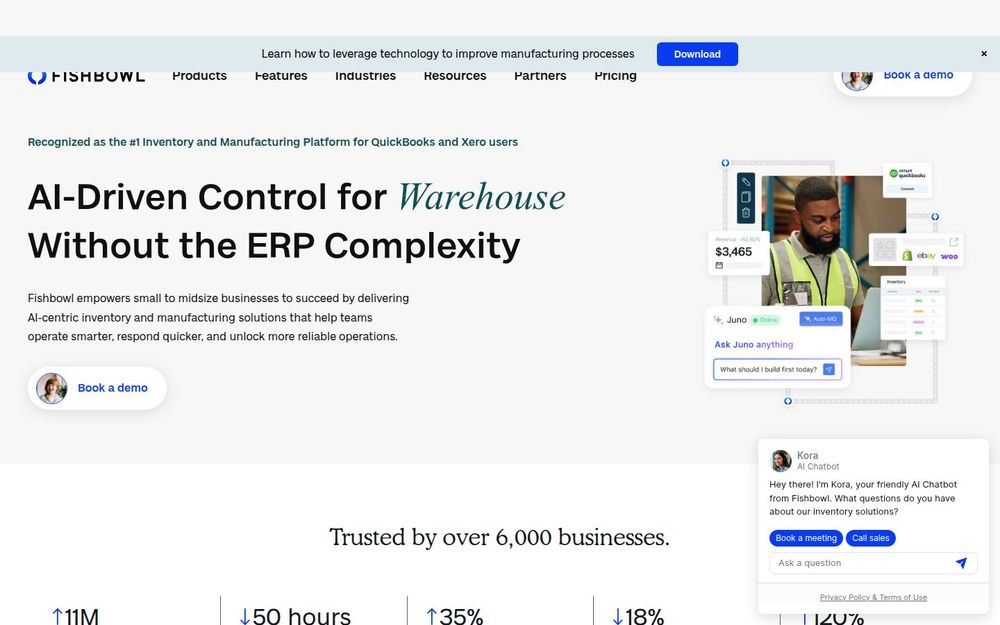Click the Inventory table card
Screen dimensions: 1000x625
point(913,308)
